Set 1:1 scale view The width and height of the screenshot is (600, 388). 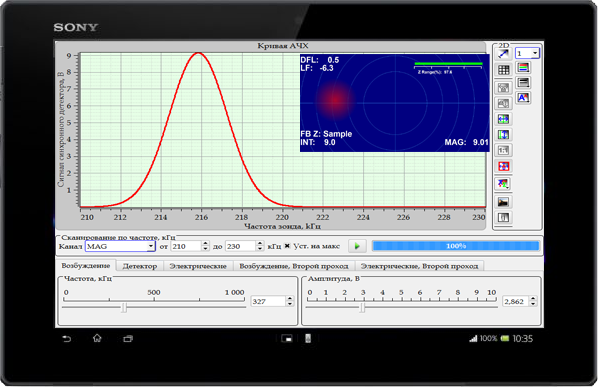504,151
